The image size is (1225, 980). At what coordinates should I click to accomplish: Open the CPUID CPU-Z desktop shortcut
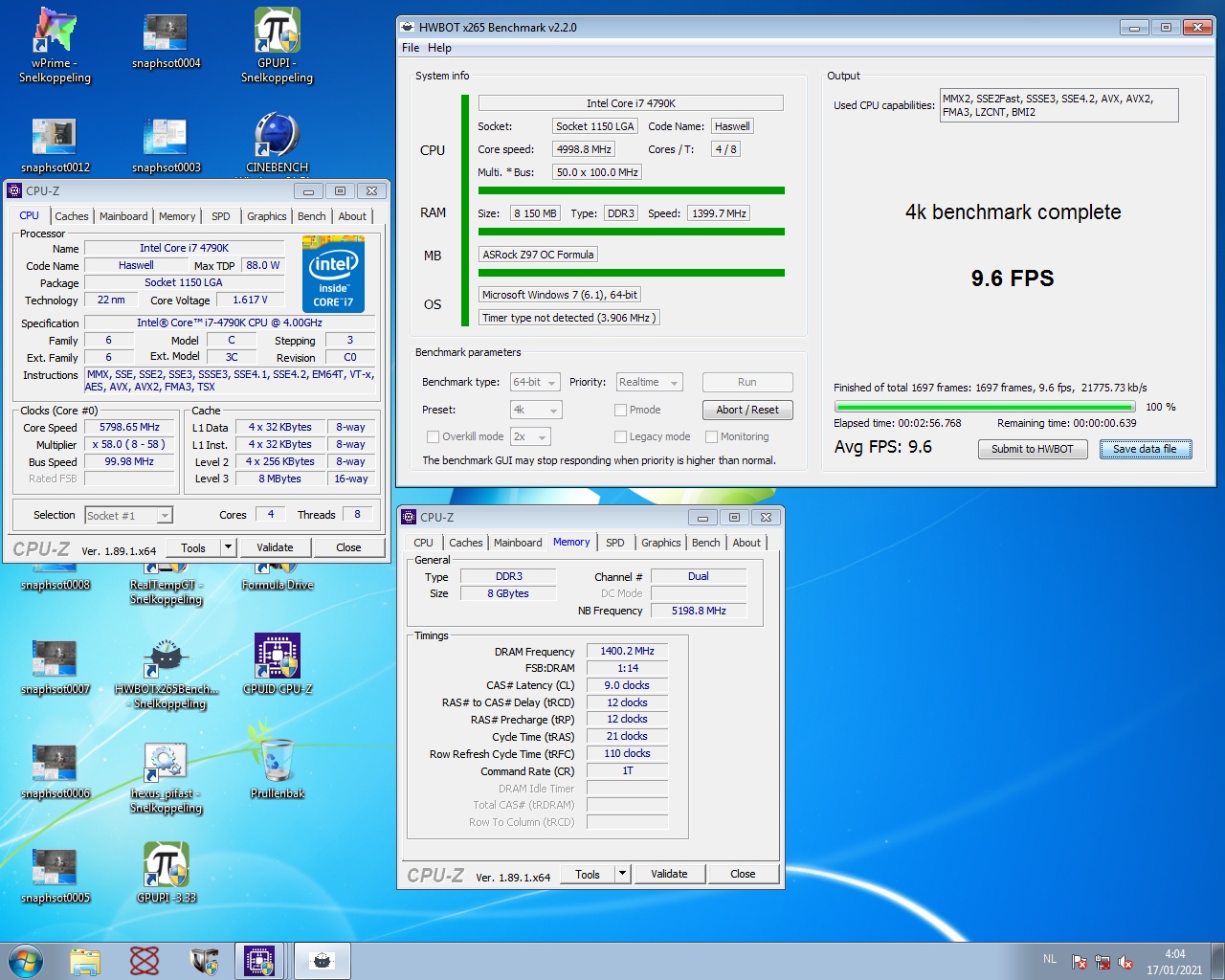278,663
